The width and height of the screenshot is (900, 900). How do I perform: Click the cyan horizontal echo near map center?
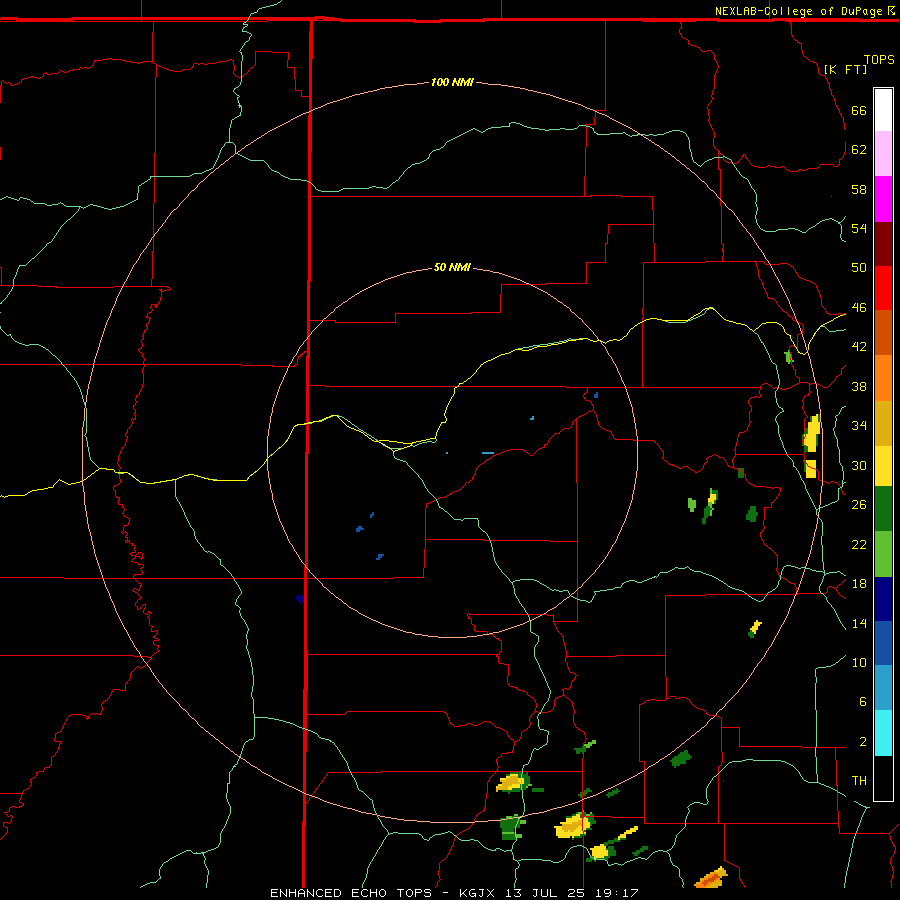(x=488, y=453)
